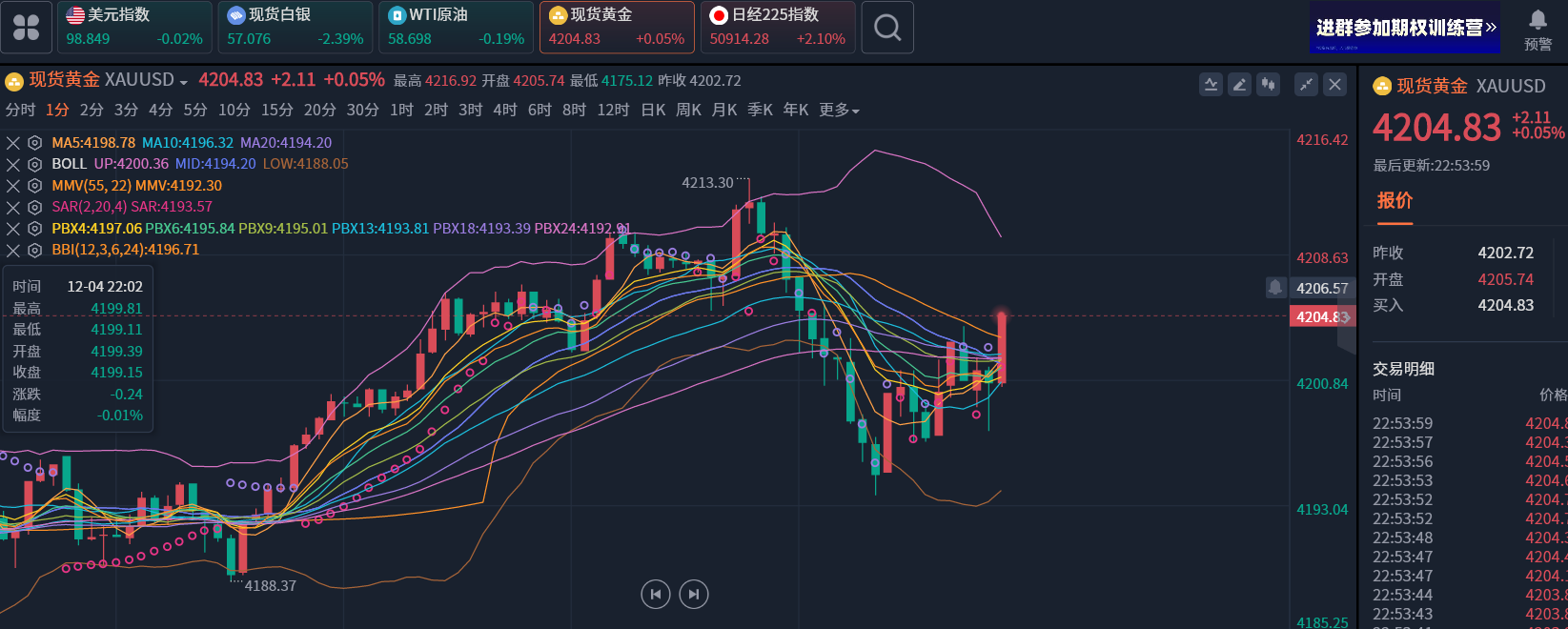Open the 进群参加期权训练营 banner
Viewport: 1568px width, 629px height.
(1405, 28)
